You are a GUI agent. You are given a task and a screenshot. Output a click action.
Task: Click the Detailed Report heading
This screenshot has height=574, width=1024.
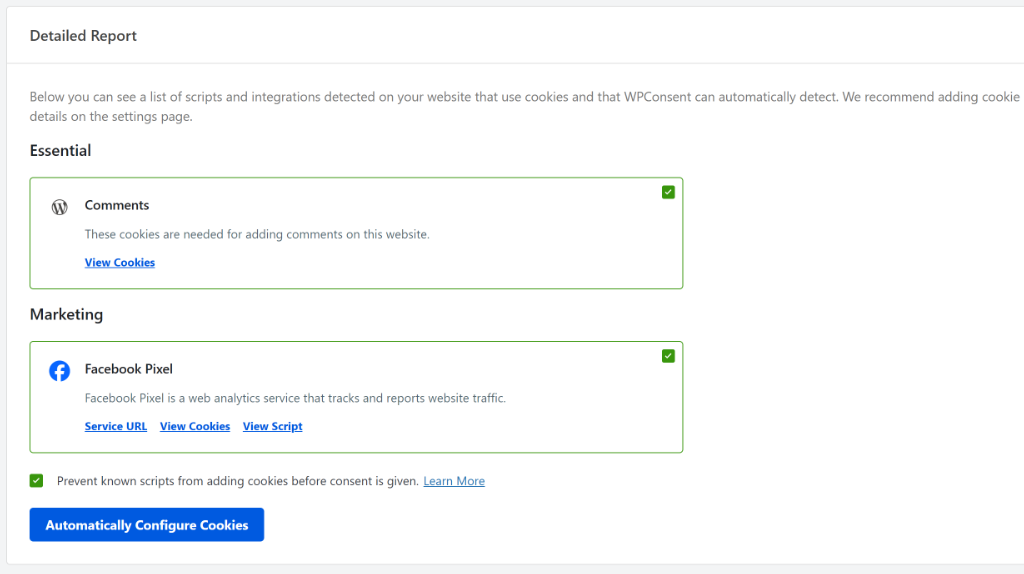pyautogui.click(x=83, y=36)
